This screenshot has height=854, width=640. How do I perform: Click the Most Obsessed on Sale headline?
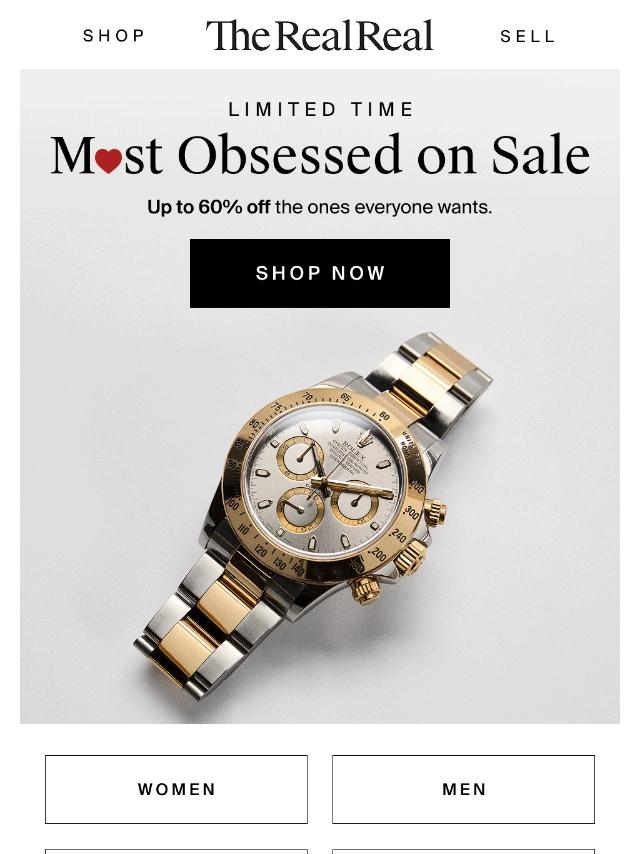point(320,155)
